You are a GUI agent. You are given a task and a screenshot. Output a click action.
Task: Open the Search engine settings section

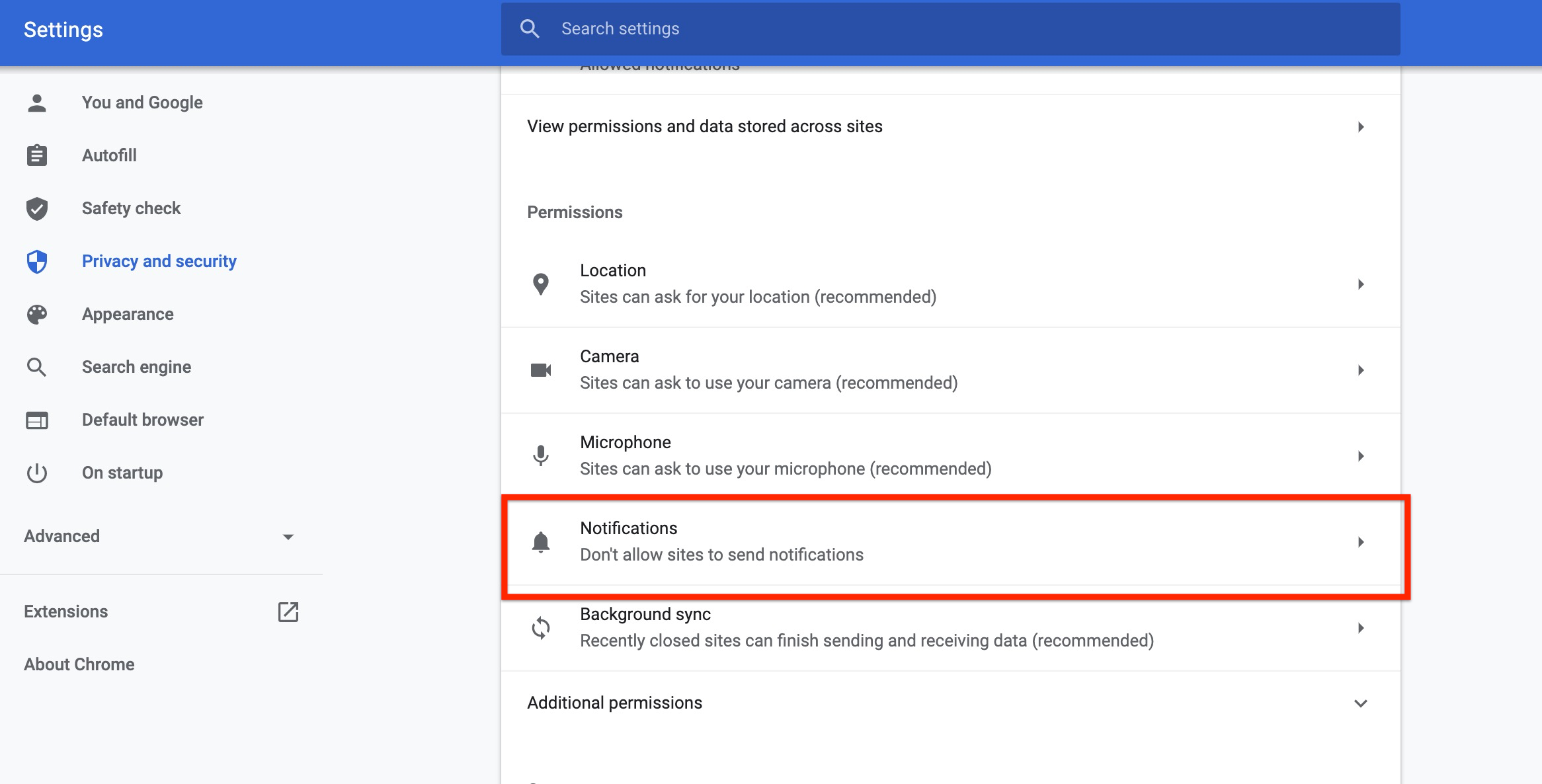136,367
